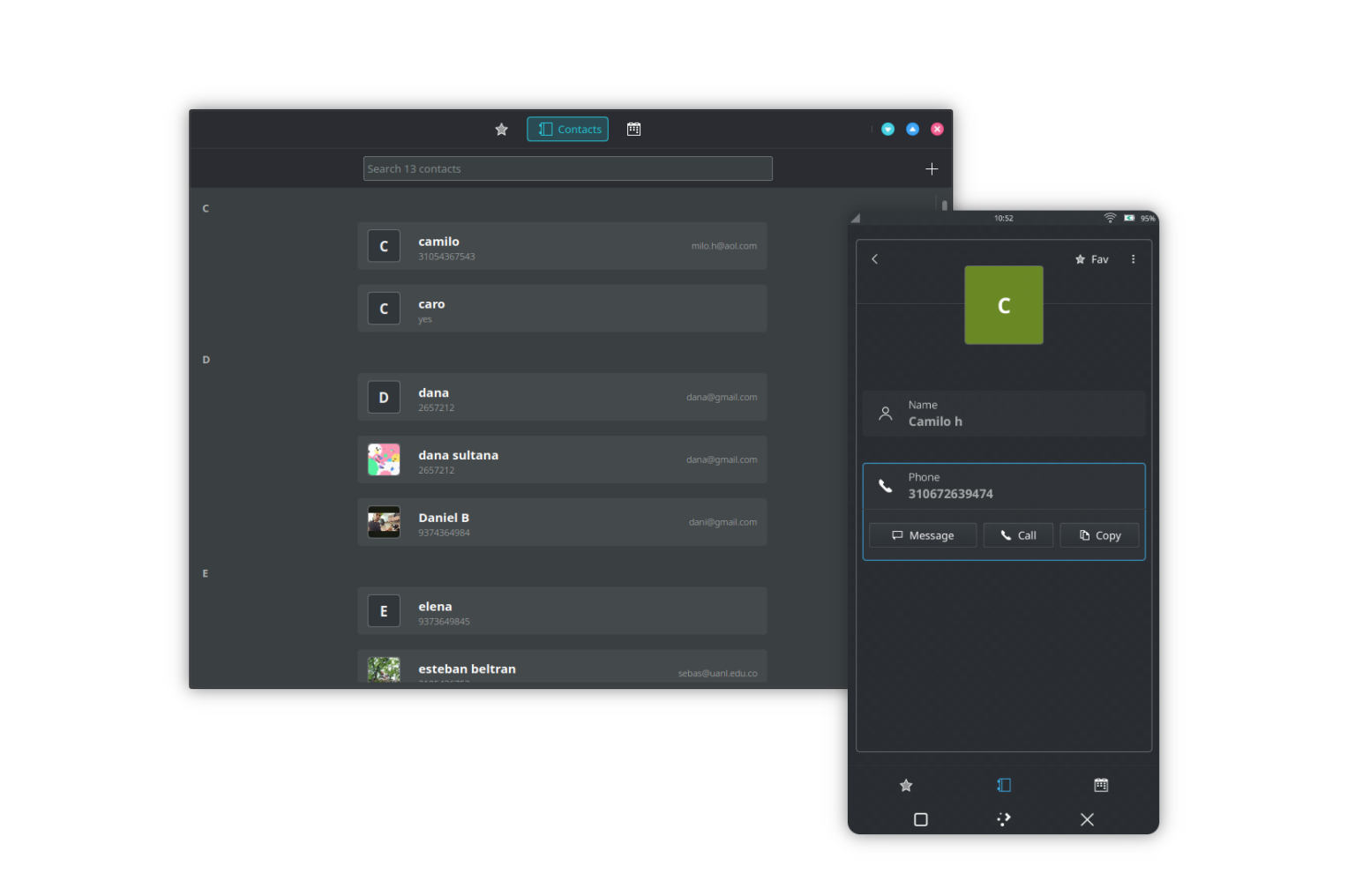Call Camilo h using the Call button
The width and height of the screenshot is (1355, 896).
click(1018, 534)
